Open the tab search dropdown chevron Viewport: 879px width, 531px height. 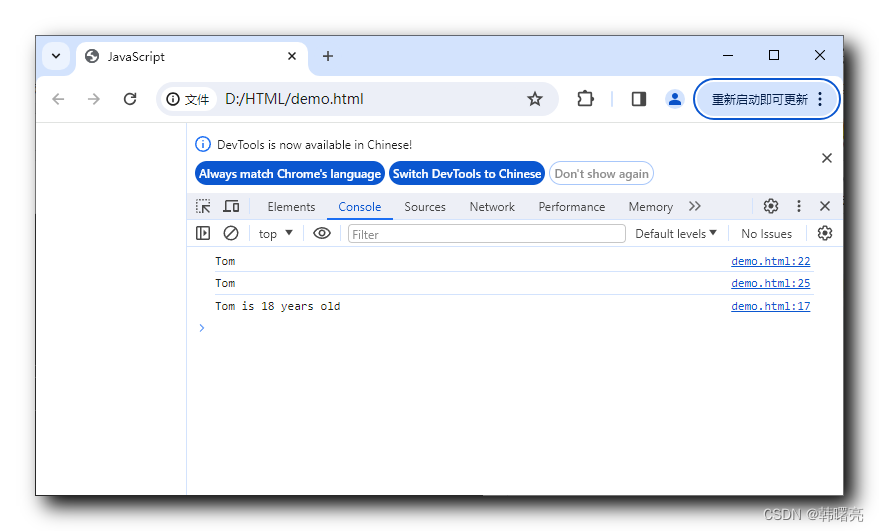tap(56, 56)
